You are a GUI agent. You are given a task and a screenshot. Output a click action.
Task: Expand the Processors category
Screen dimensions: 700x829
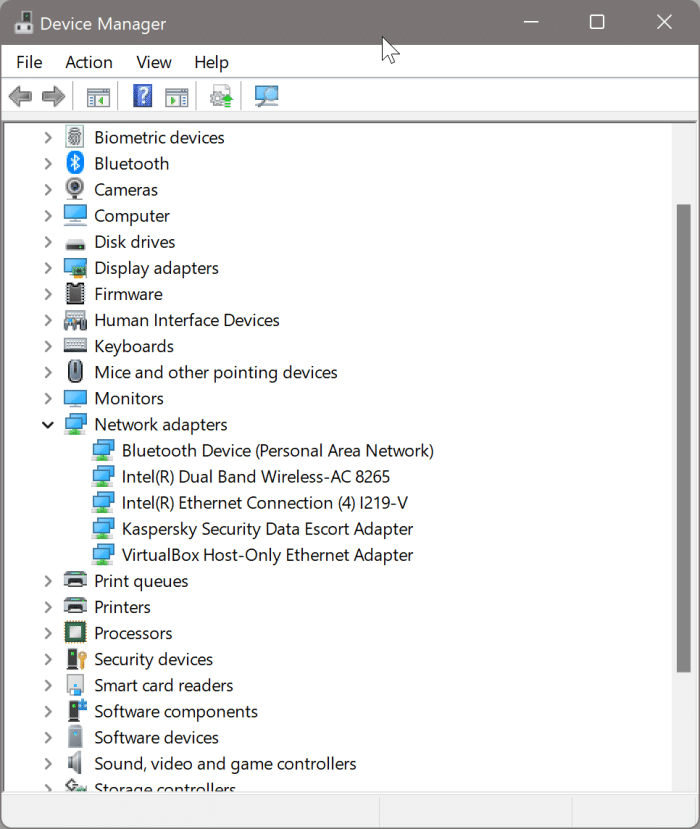click(48, 633)
